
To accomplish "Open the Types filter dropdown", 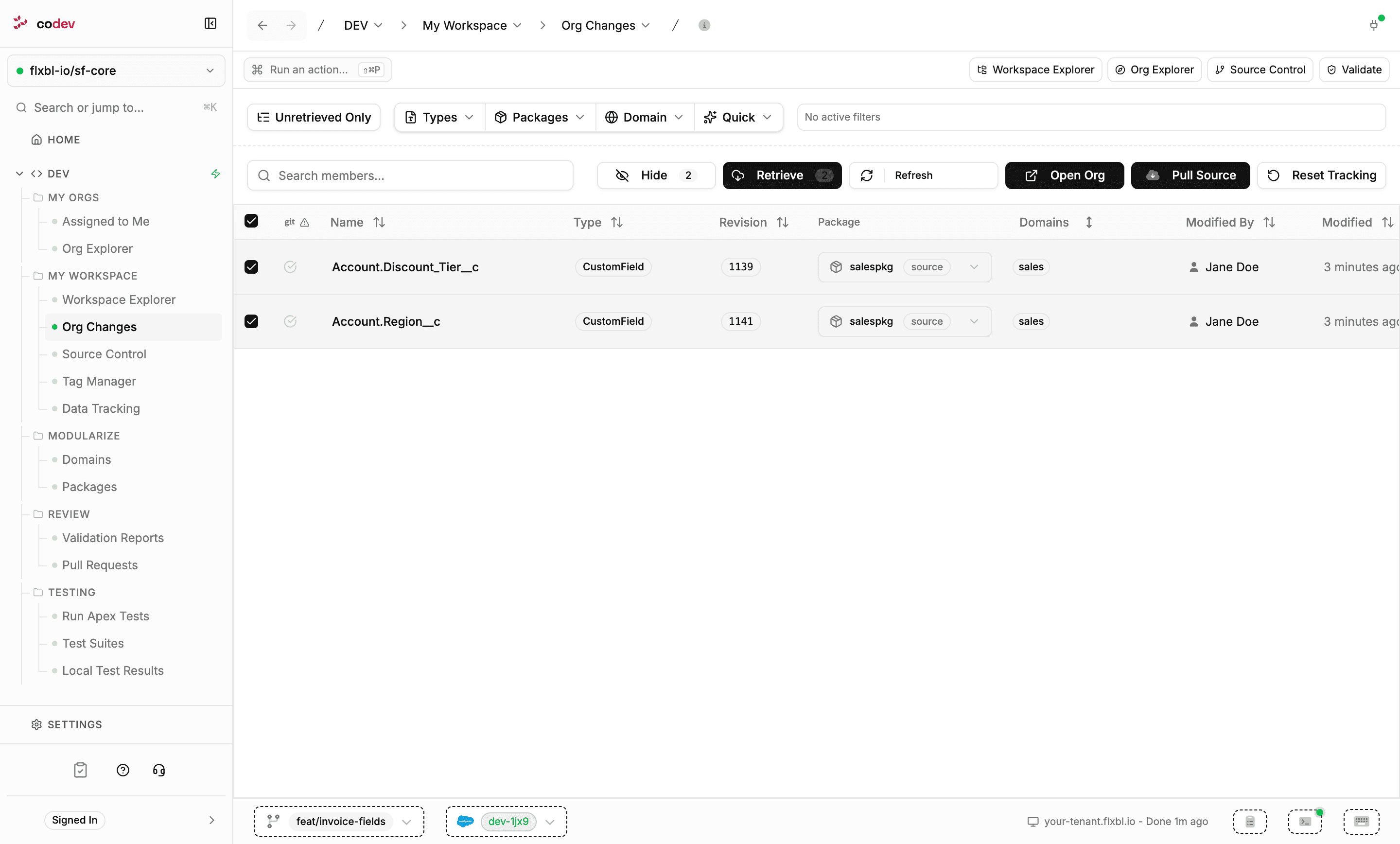I will 439,117.
